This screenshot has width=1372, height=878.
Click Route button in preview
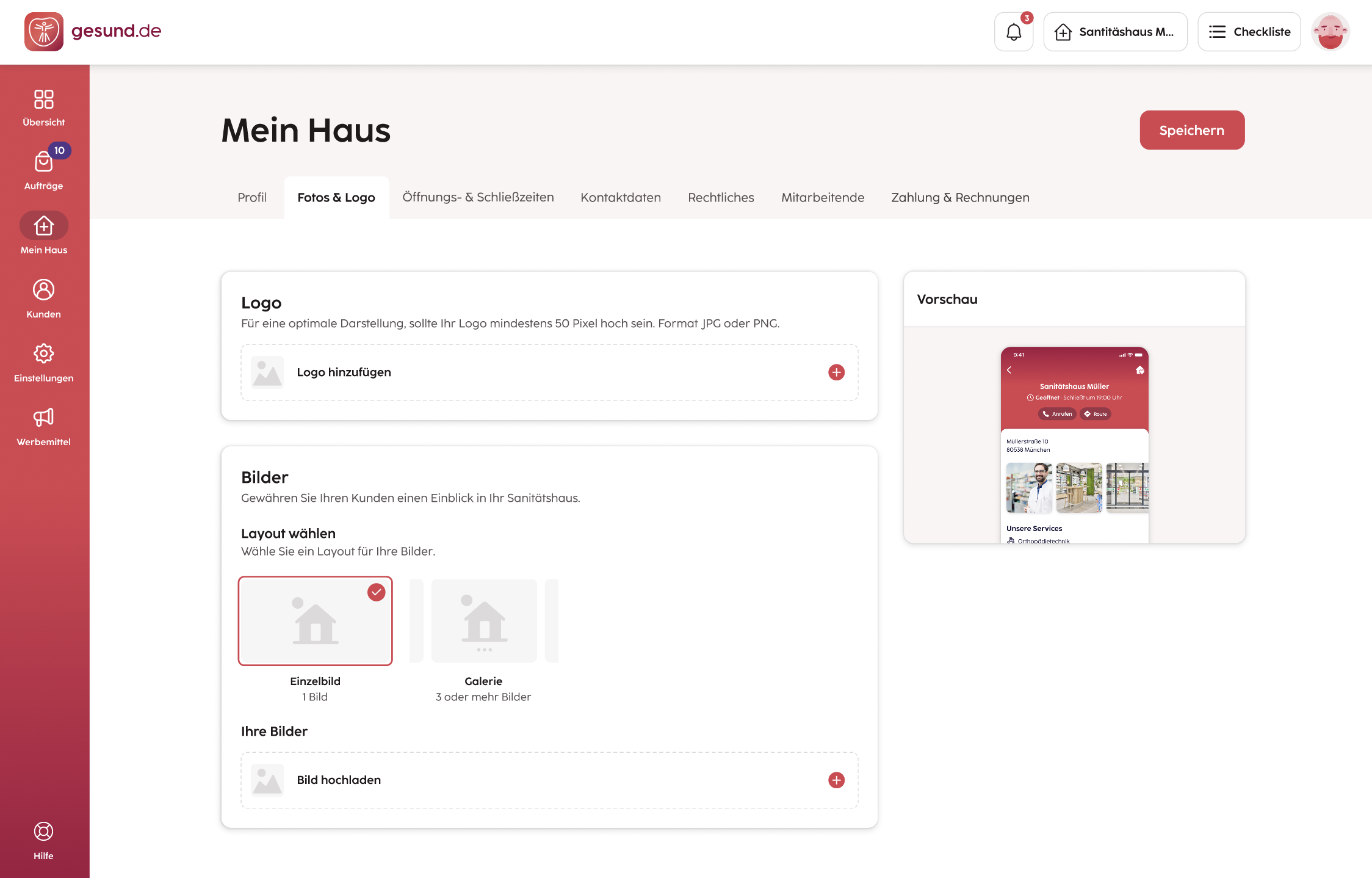1096,414
